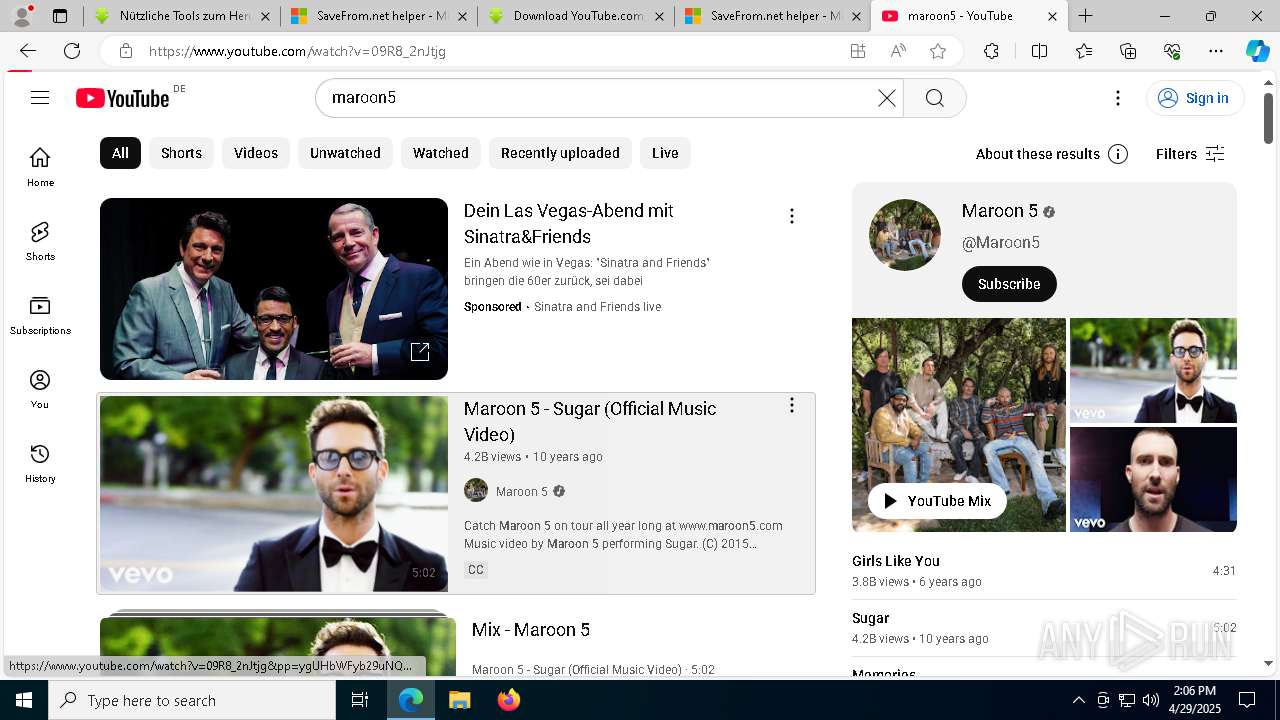This screenshot has width=1280, height=720.
Task: Open the Filters panel
Action: 1190,154
